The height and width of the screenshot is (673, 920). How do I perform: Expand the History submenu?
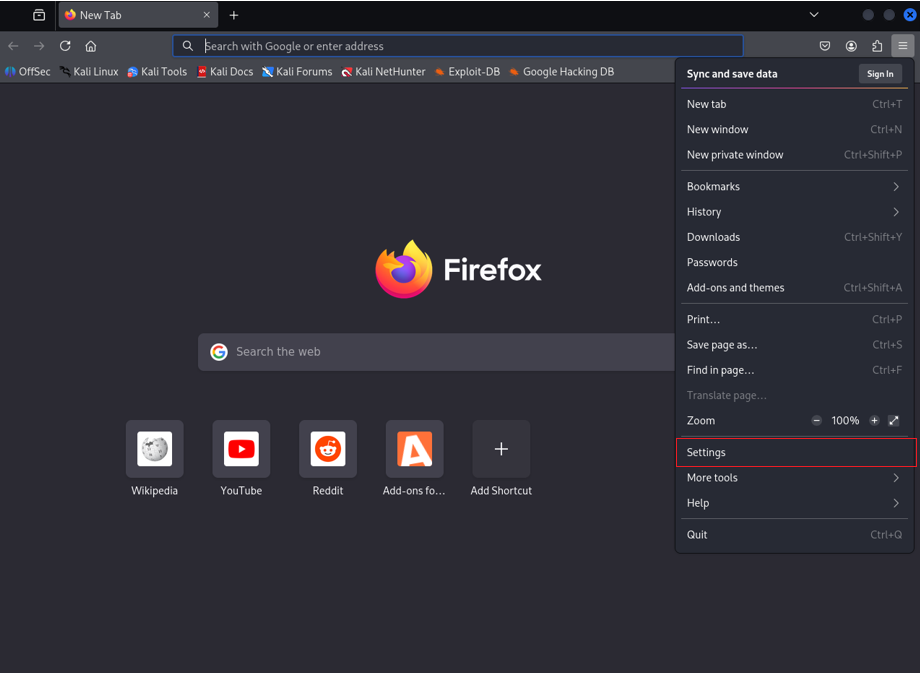[x=794, y=211]
